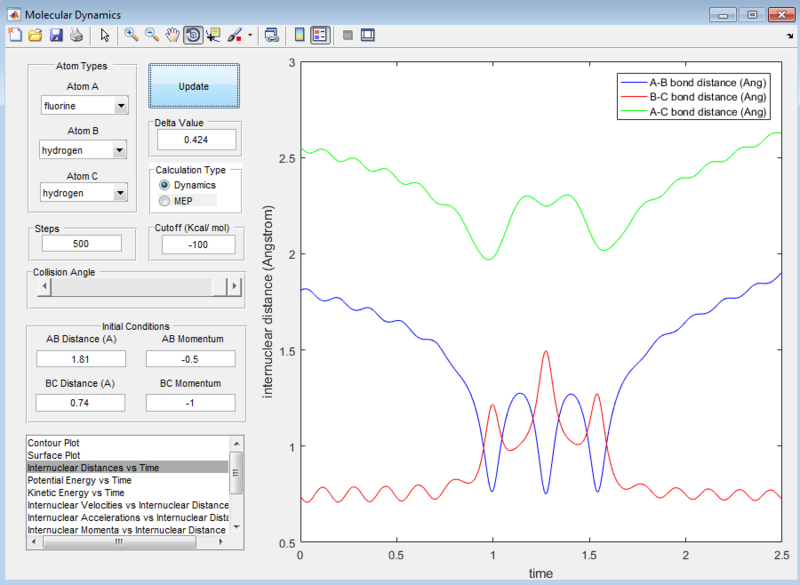The height and width of the screenshot is (585, 800).
Task: Click the New Figure toolbar icon
Action: click(x=14, y=35)
